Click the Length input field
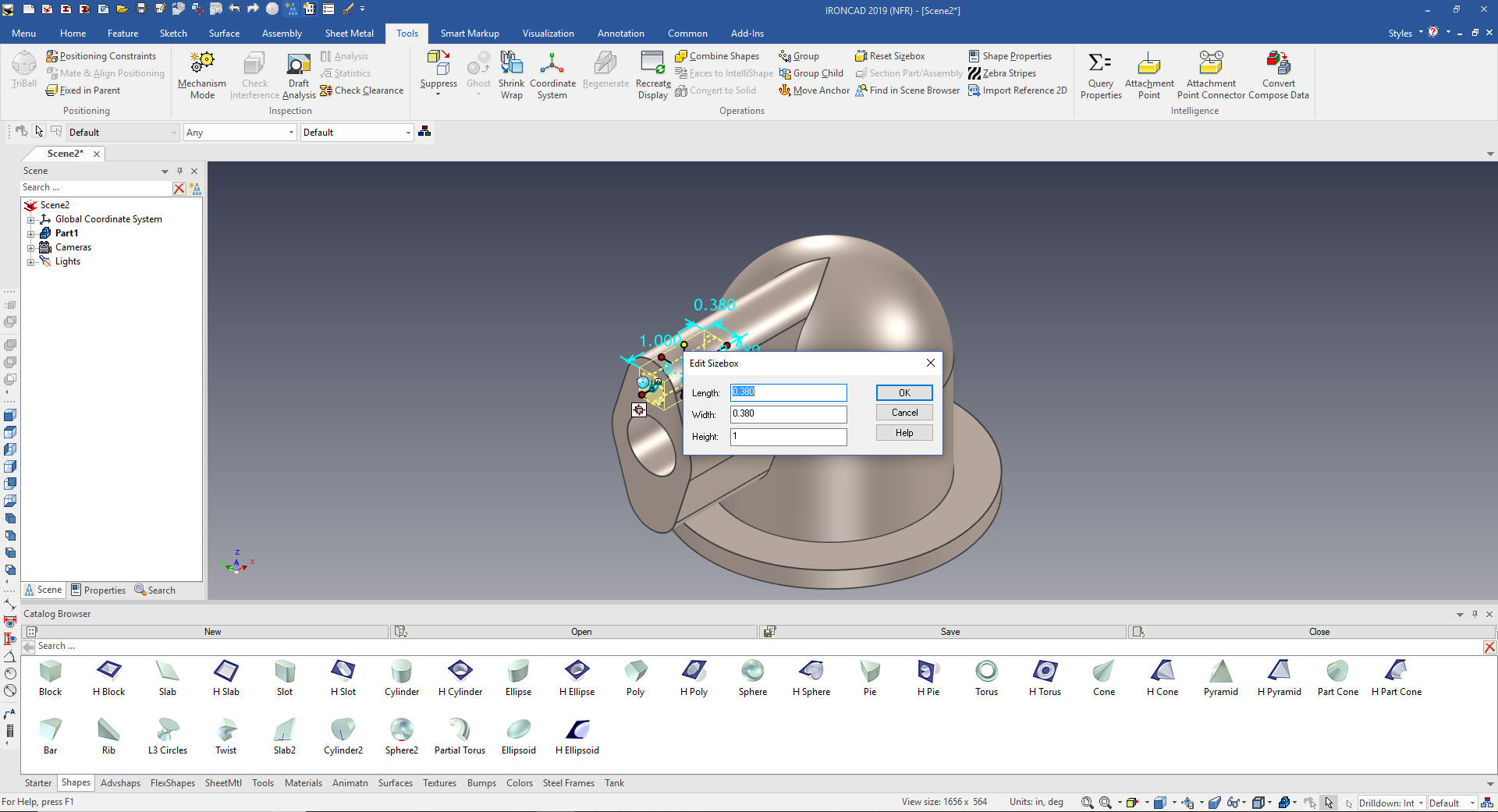The height and width of the screenshot is (812, 1498). 788,392
